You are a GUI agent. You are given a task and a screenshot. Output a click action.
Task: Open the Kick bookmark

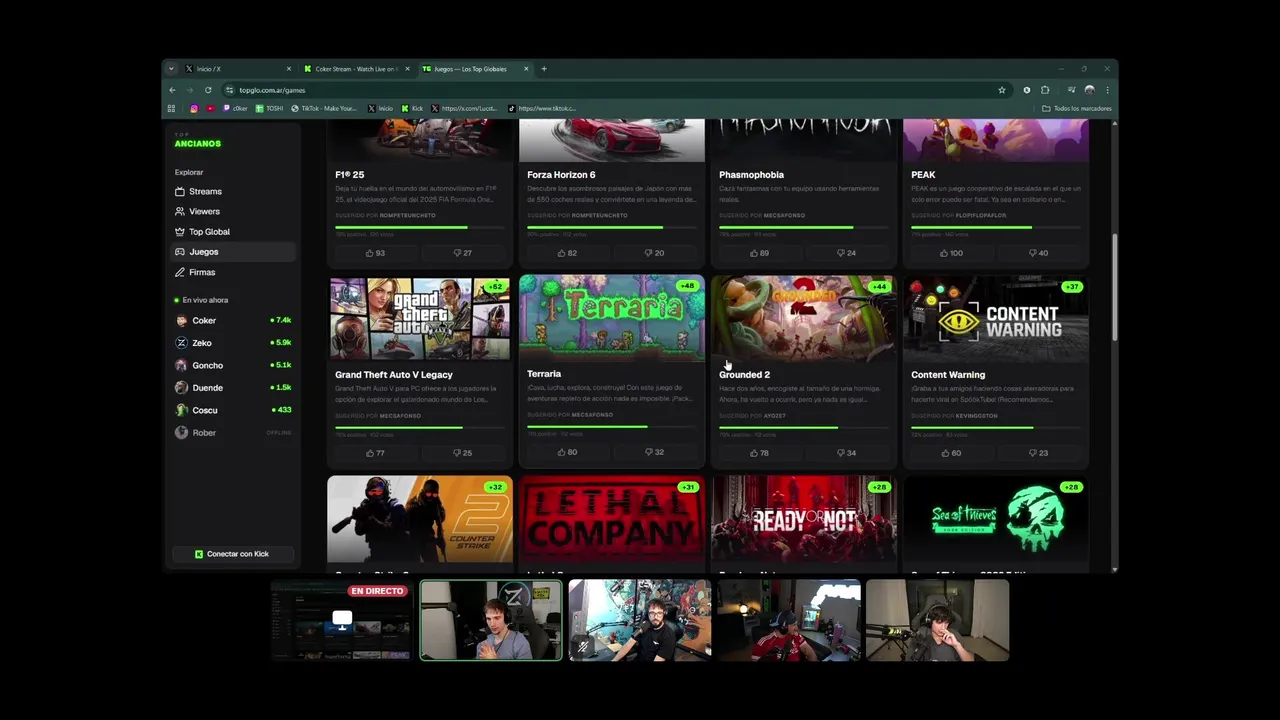pyautogui.click(x=412, y=108)
